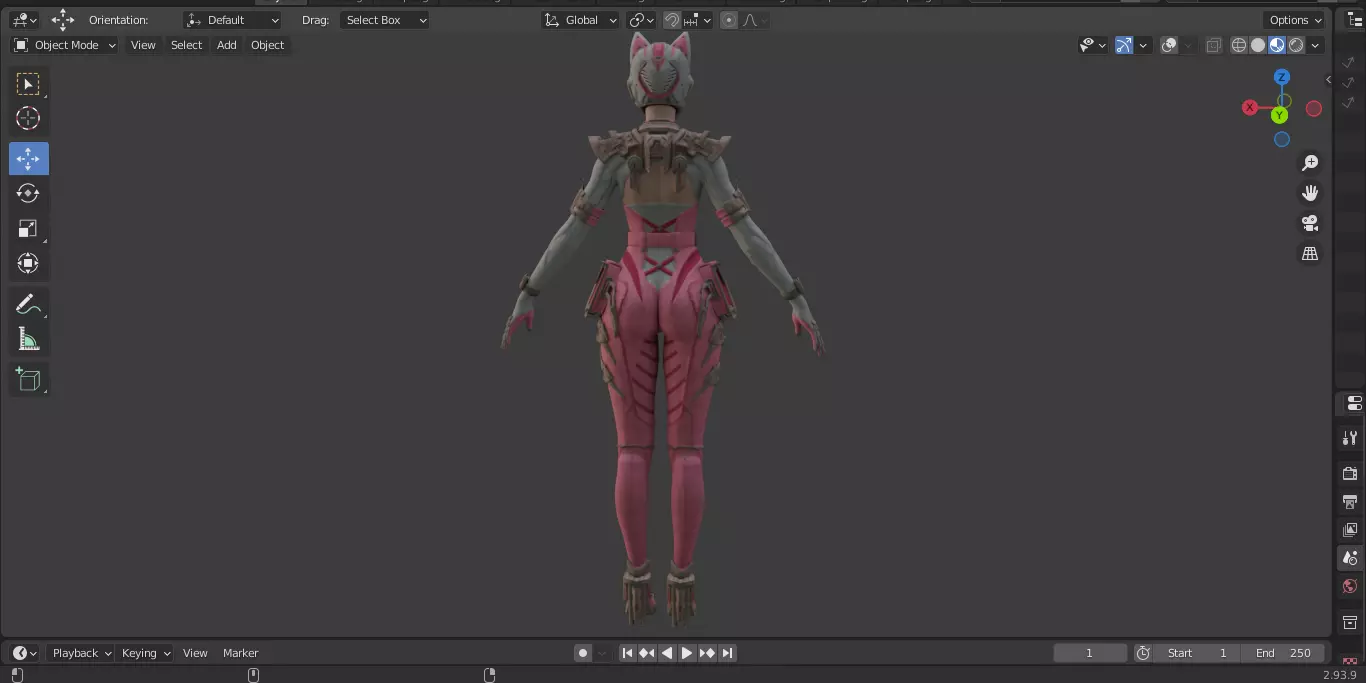Click the Pan view hand icon

1310,193
